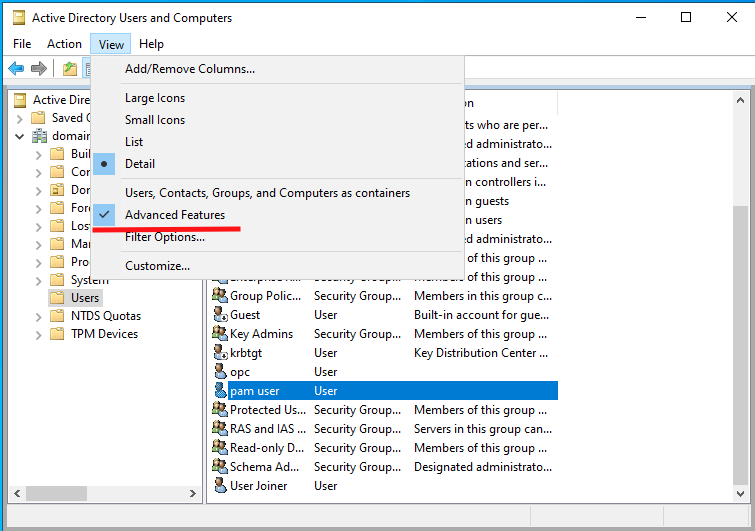Select TPM Devices in tree
Image resolution: width=755 pixels, height=531 pixels.
pos(104,334)
